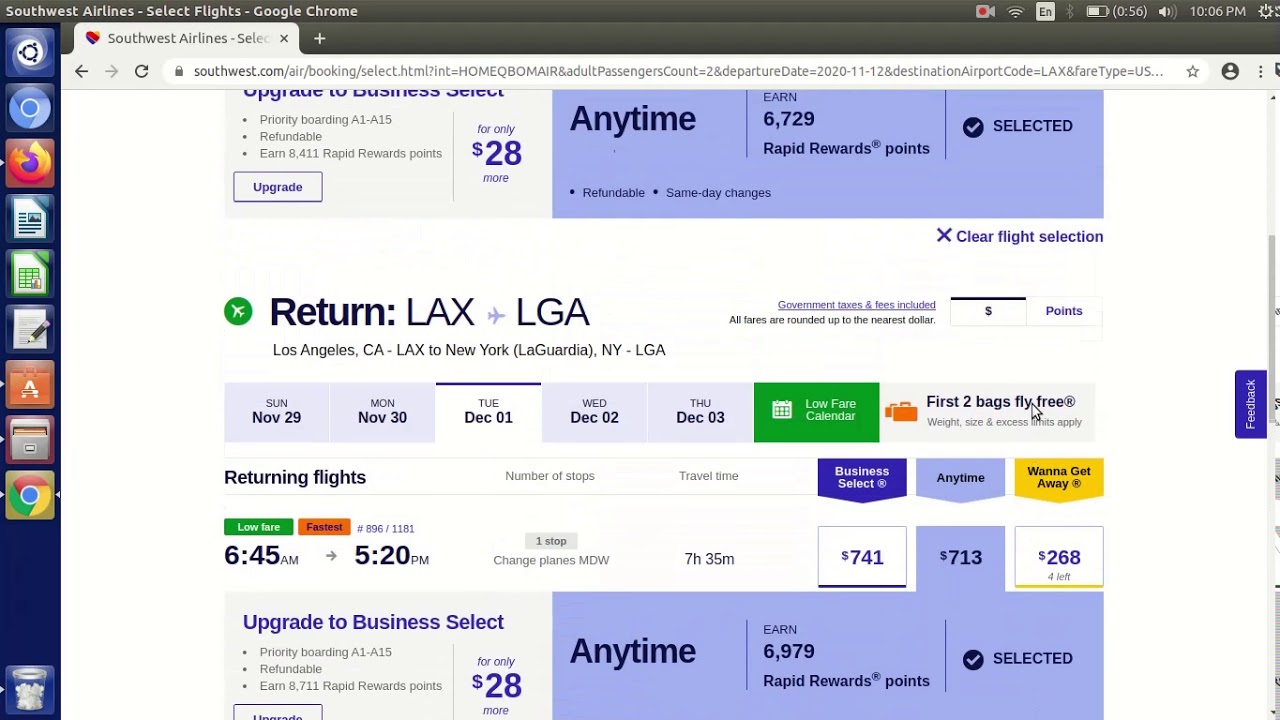Reload the Southwest page
The width and height of the screenshot is (1280, 720).
point(142,71)
